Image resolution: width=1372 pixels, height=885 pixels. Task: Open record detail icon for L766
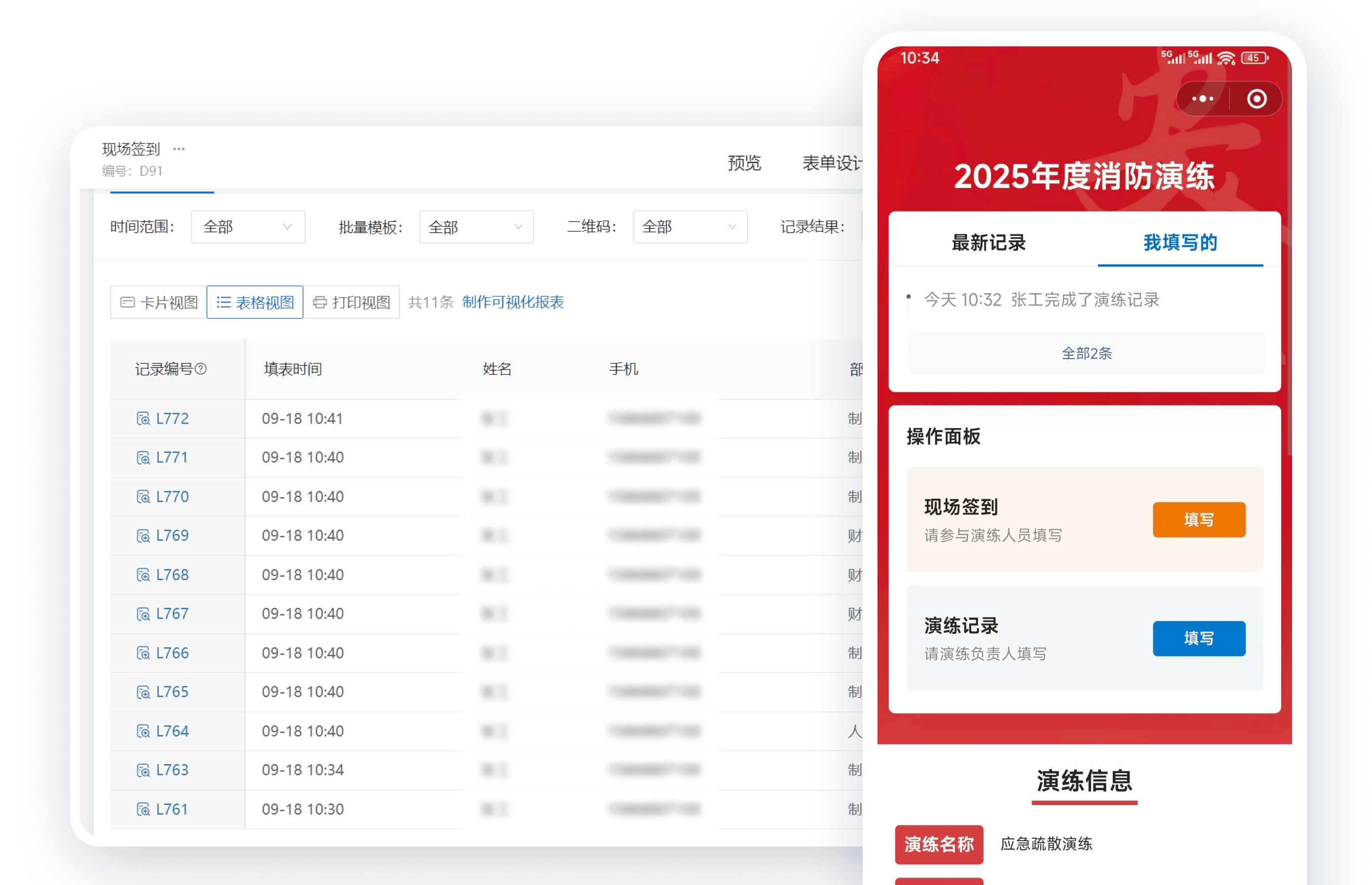(x=143, y=653)
